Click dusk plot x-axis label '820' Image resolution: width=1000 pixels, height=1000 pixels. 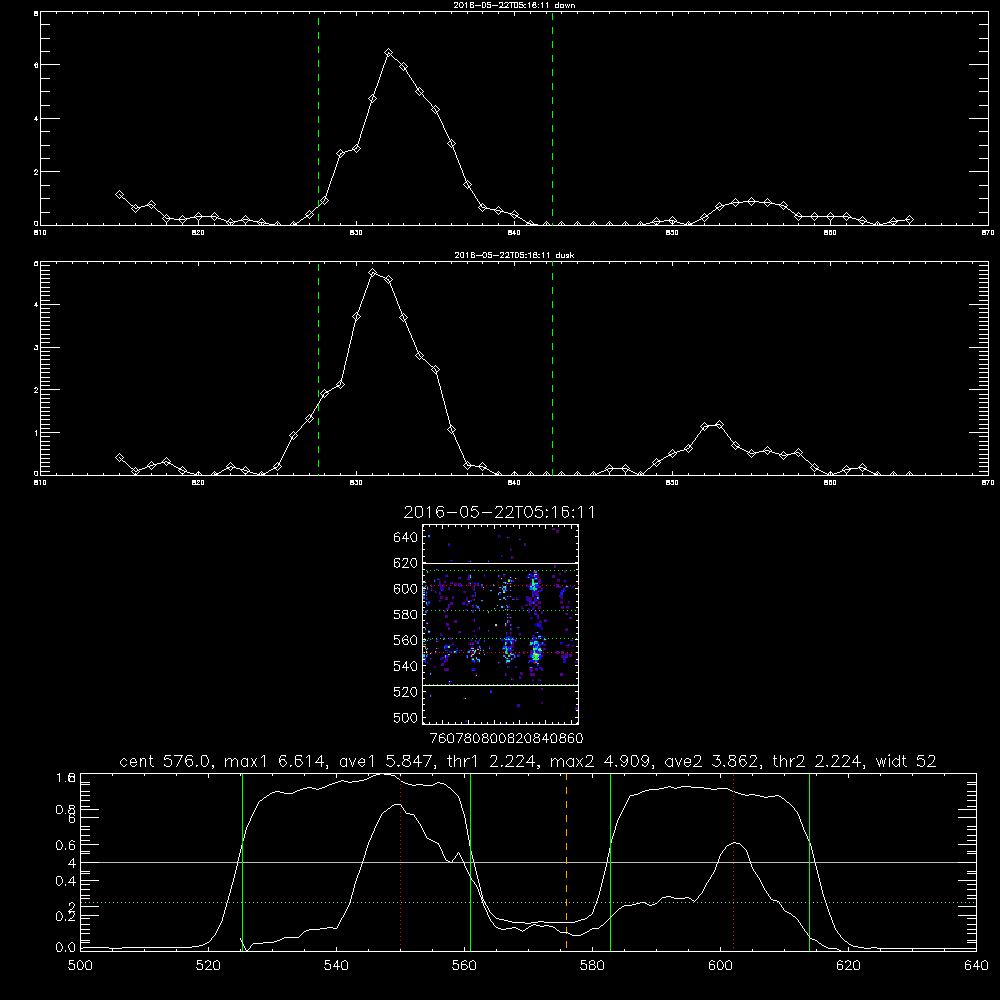(198, 483)
